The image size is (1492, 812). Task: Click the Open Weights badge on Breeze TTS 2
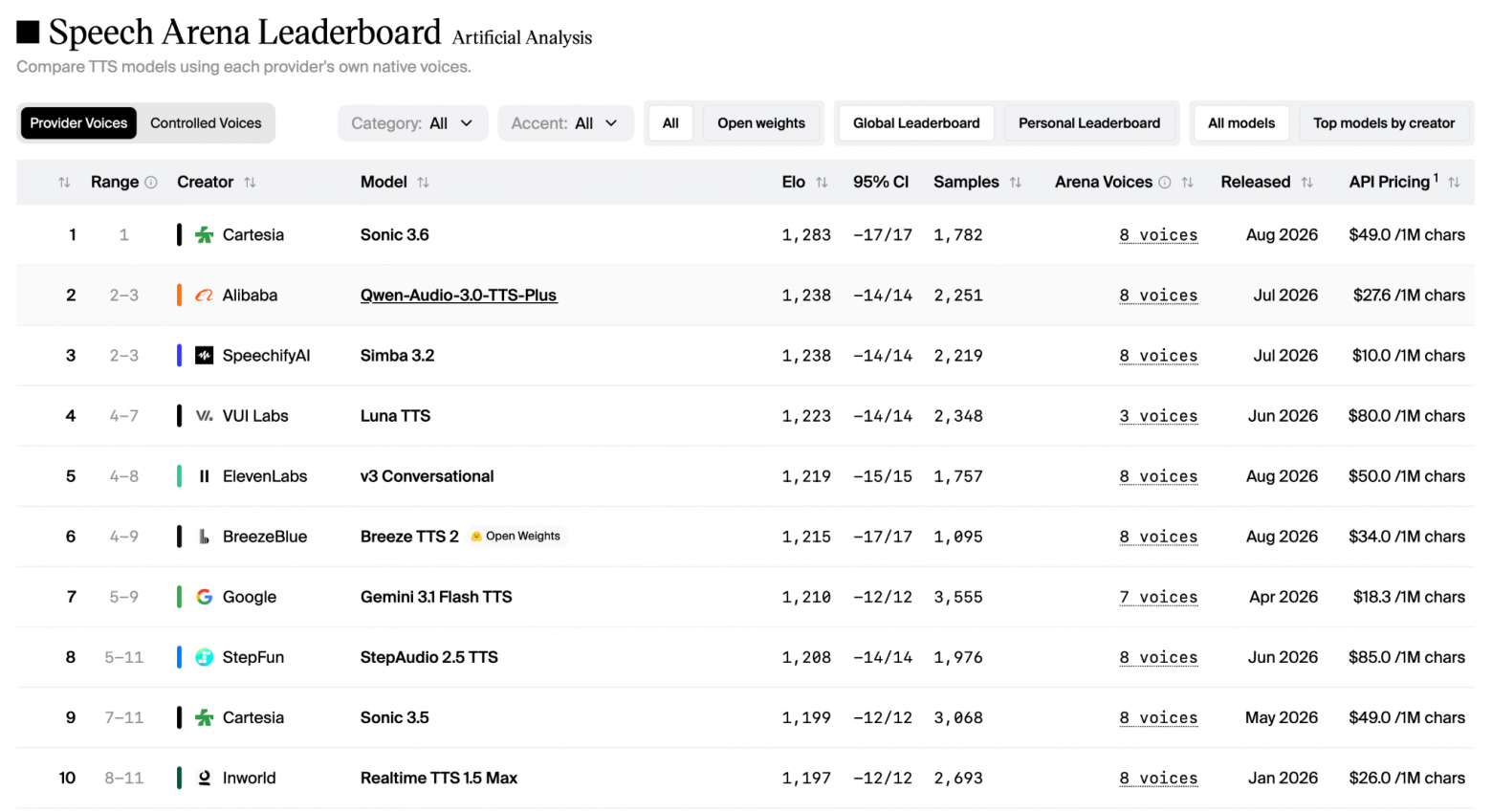click(x=516, y=537)
